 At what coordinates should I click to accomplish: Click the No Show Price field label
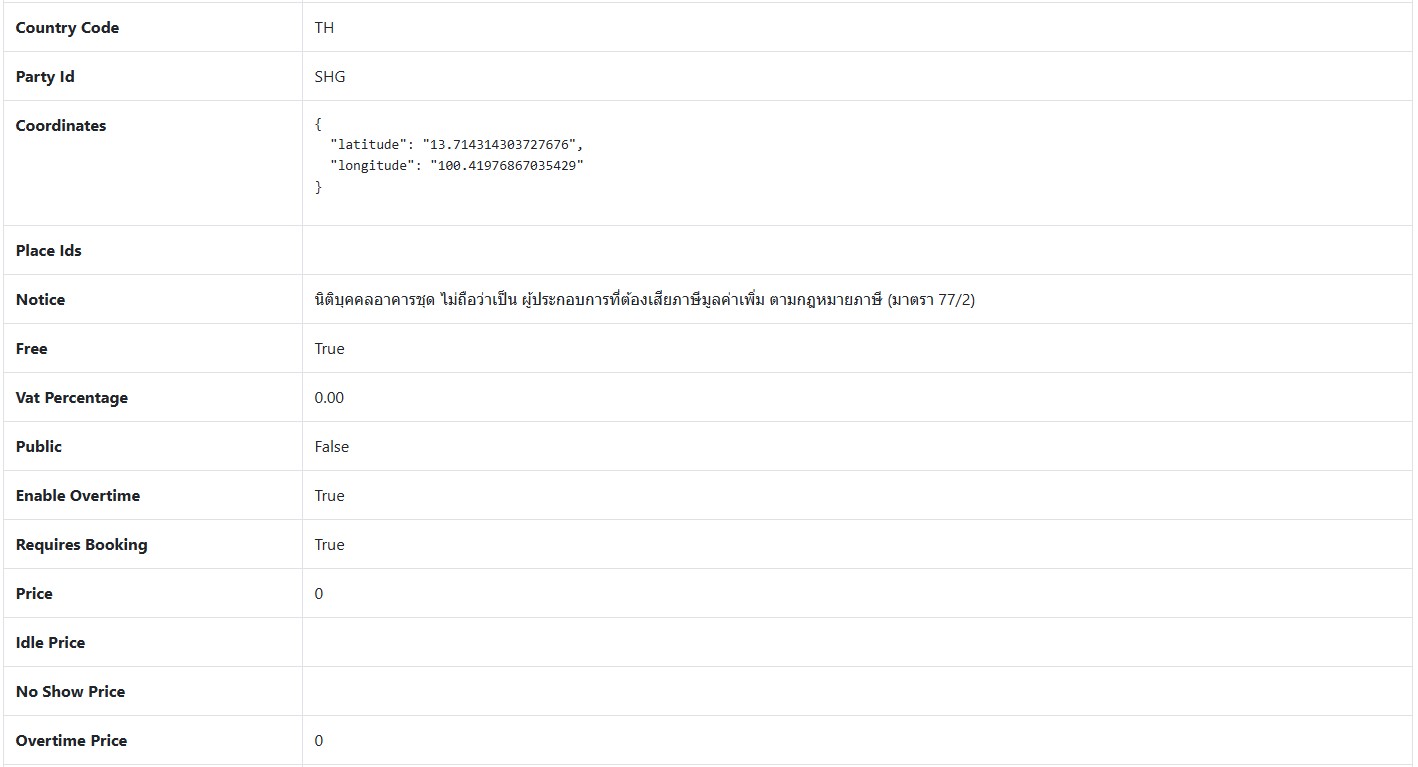point(70,692)
